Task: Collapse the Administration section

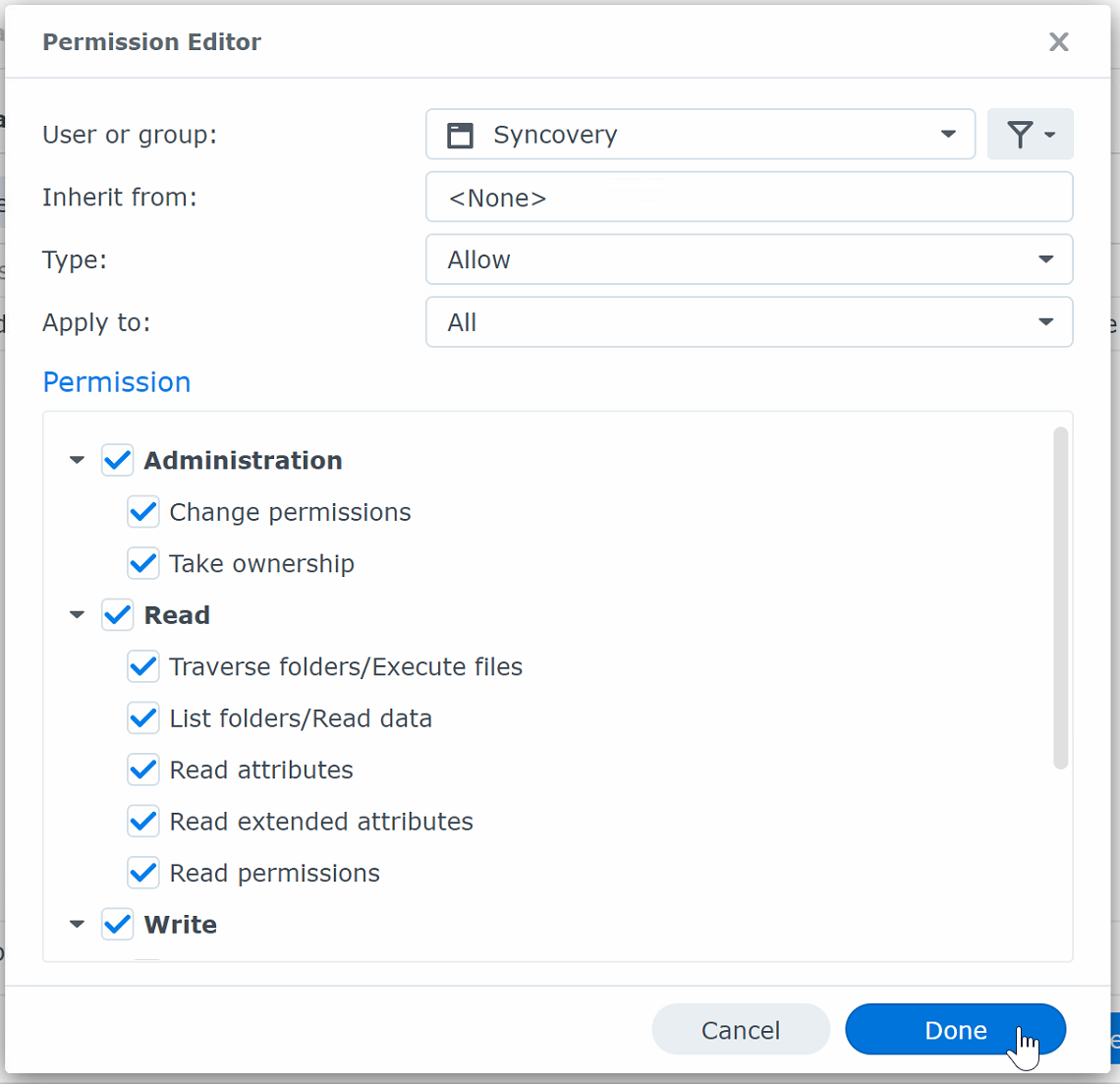Action: (77, 460)
